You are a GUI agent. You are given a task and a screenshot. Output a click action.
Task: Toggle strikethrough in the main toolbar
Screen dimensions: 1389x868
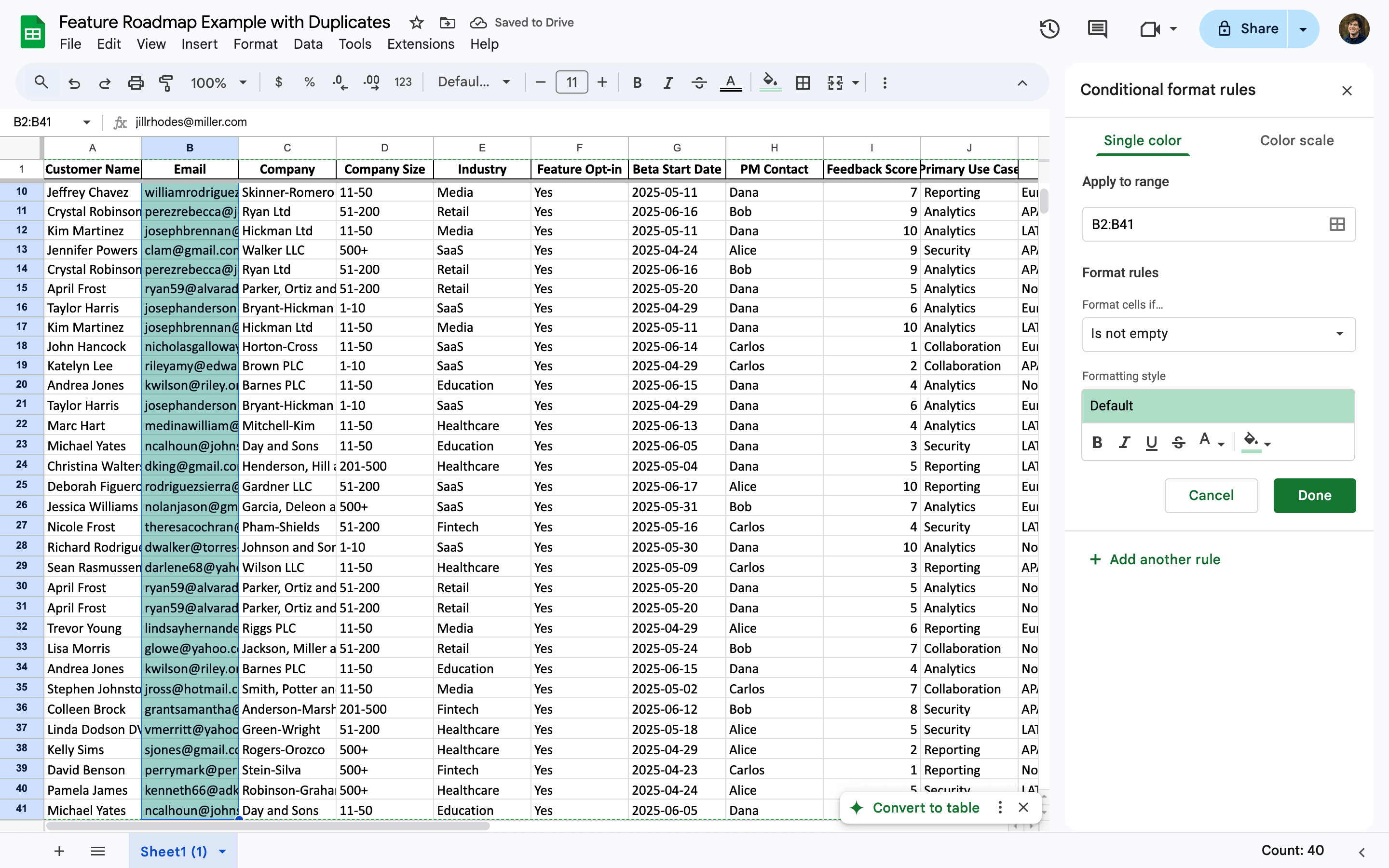[x=698, y=82]
